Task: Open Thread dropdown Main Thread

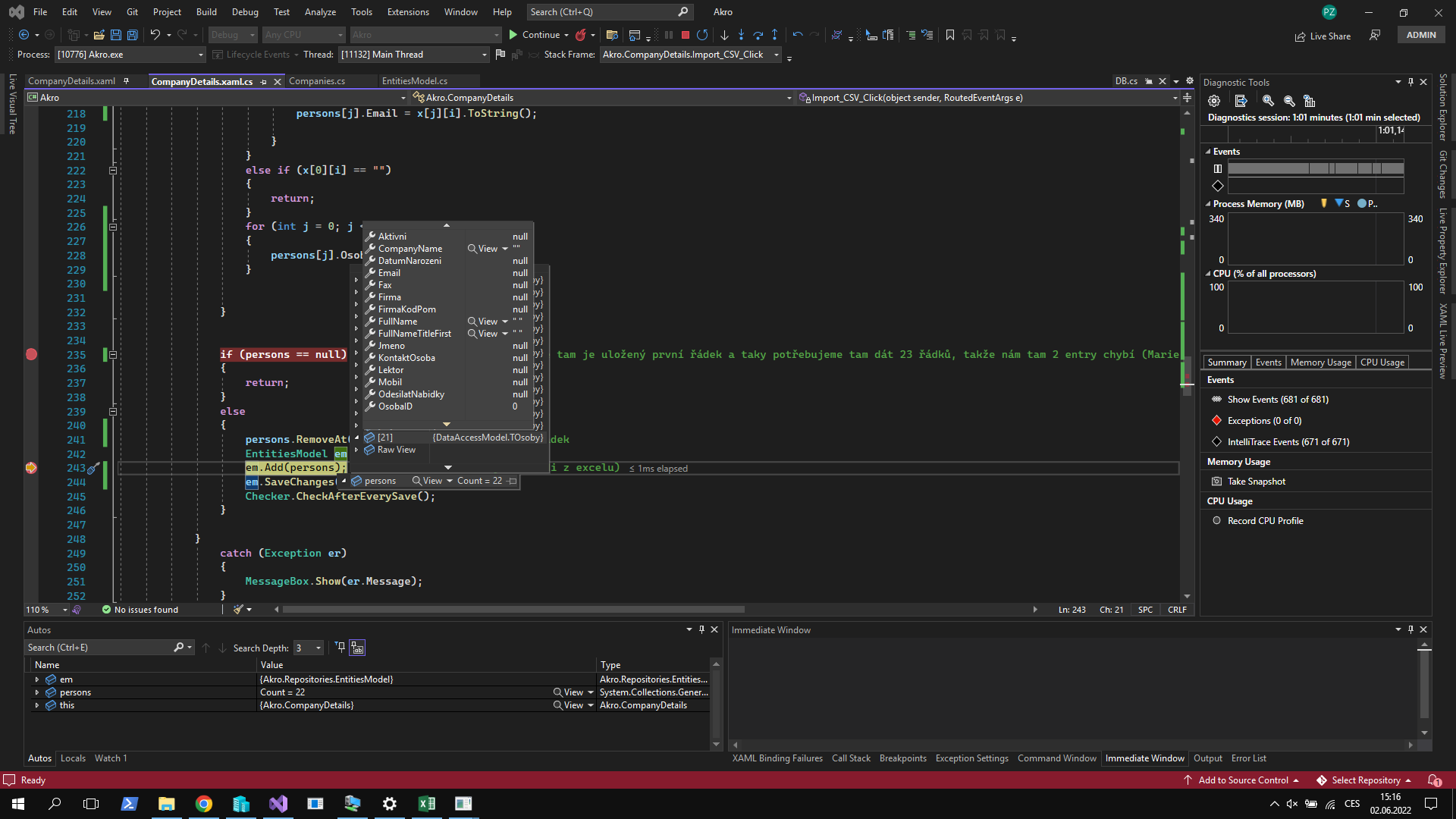Action: pos(413,55)
